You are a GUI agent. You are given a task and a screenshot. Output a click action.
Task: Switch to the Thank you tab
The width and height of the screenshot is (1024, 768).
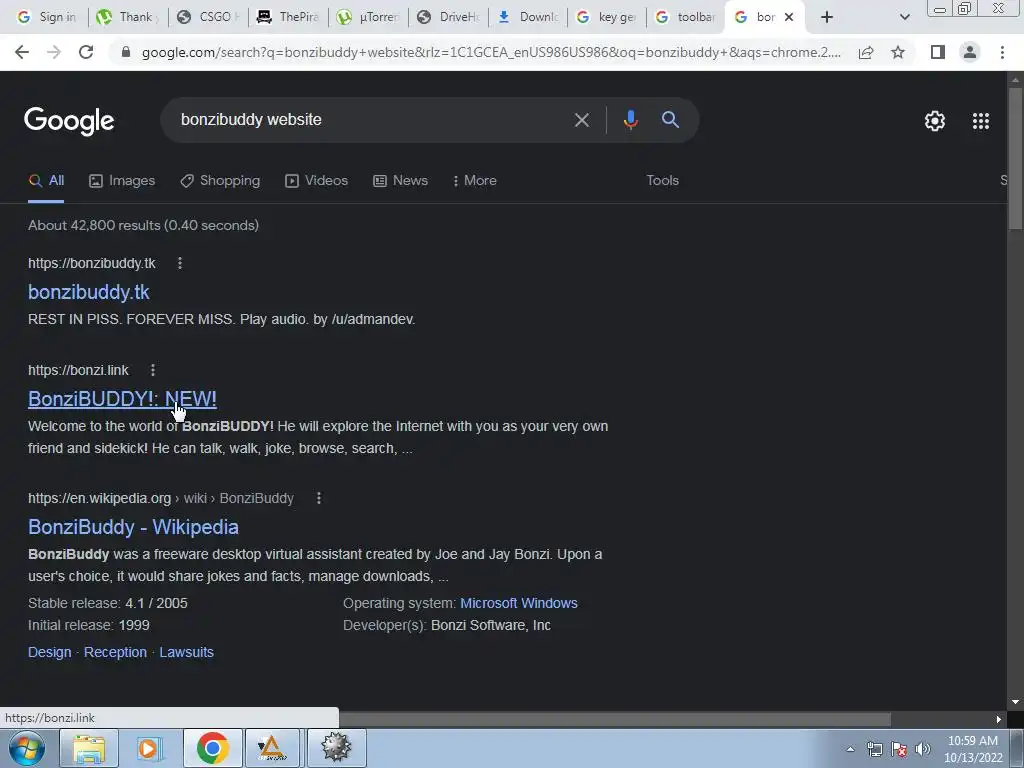click(127, 17)
